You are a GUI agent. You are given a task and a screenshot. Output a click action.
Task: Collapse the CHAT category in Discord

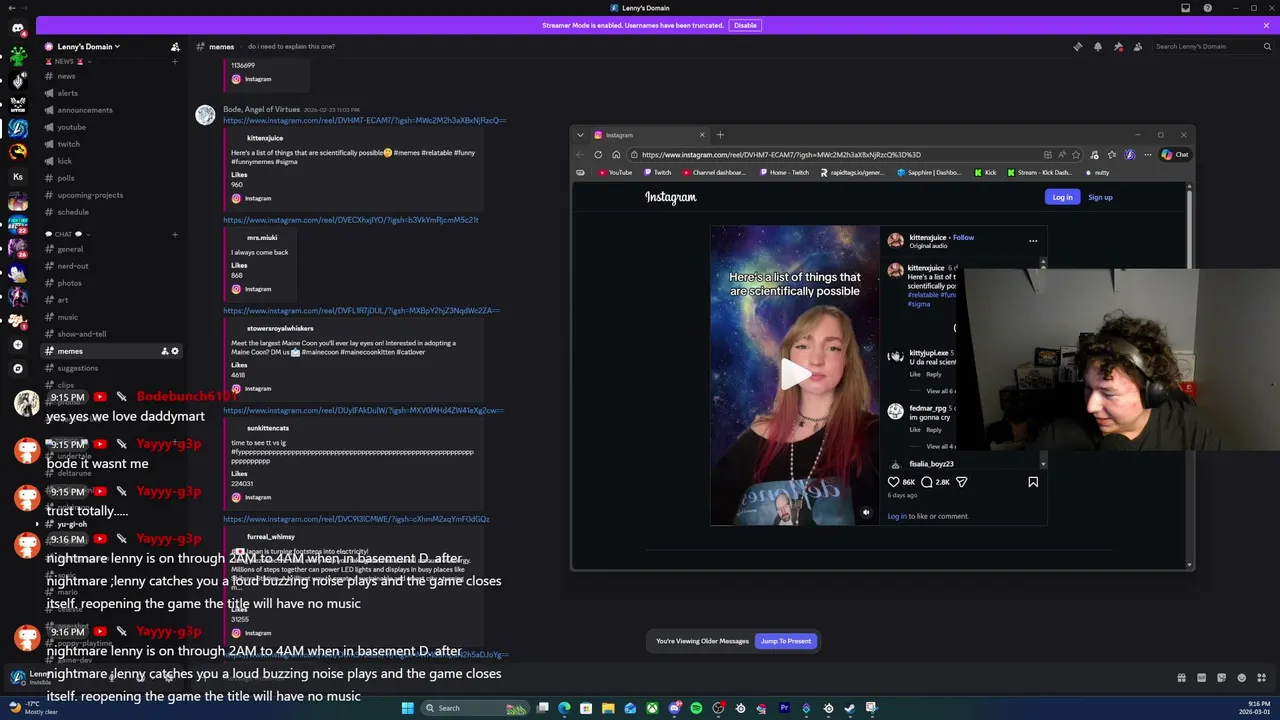tap(66, 234)
